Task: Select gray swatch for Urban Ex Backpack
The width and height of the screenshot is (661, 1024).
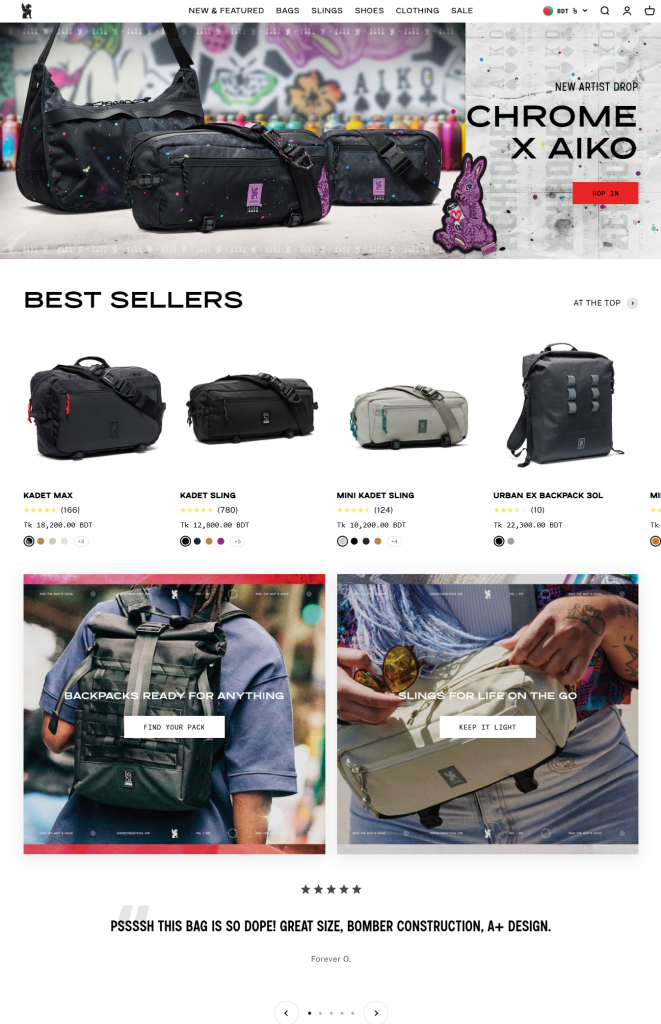Action: [511, 541]
